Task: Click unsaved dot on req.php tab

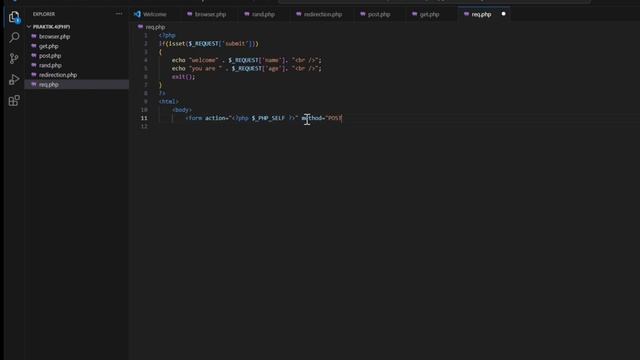Action: [x=503, y=14]
